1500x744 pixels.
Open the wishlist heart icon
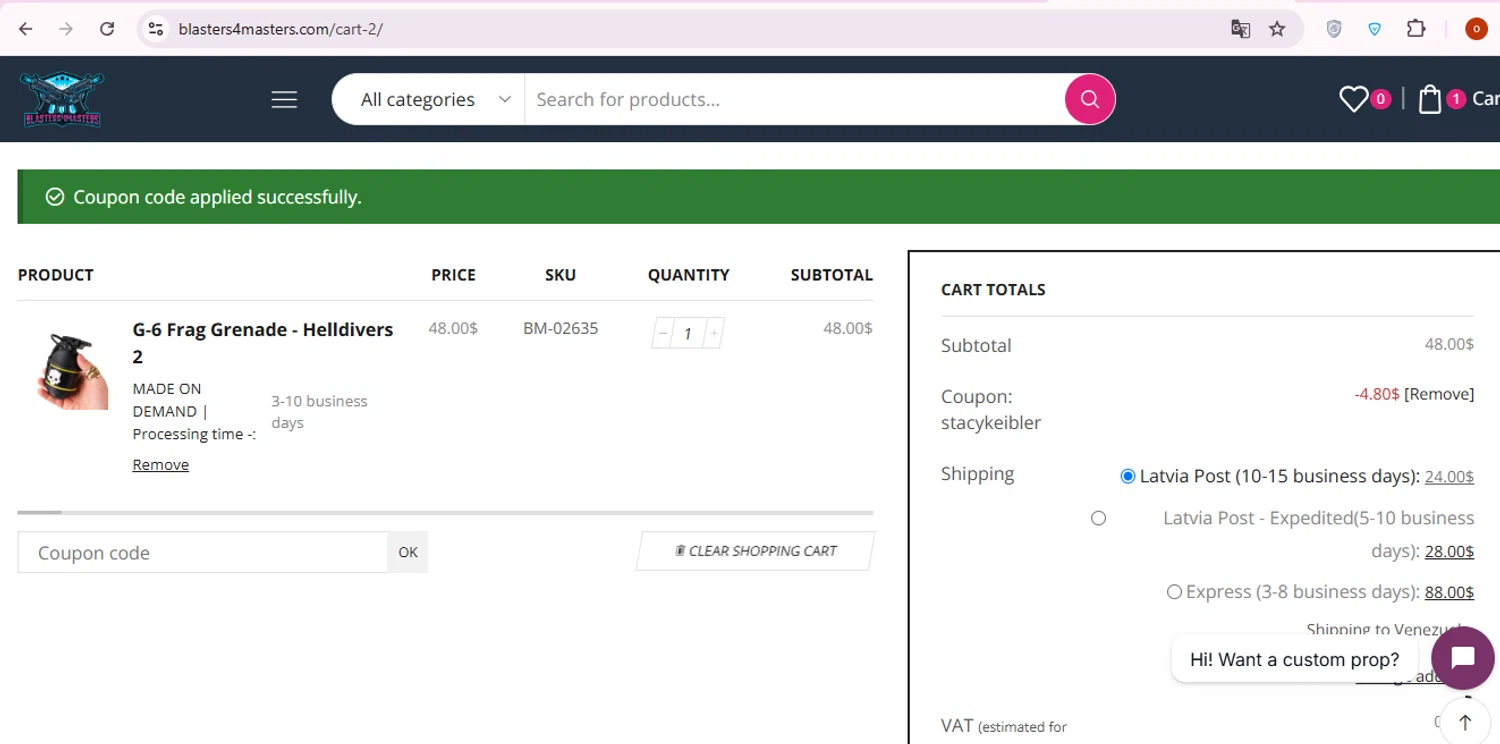[x=1354, y=99]
